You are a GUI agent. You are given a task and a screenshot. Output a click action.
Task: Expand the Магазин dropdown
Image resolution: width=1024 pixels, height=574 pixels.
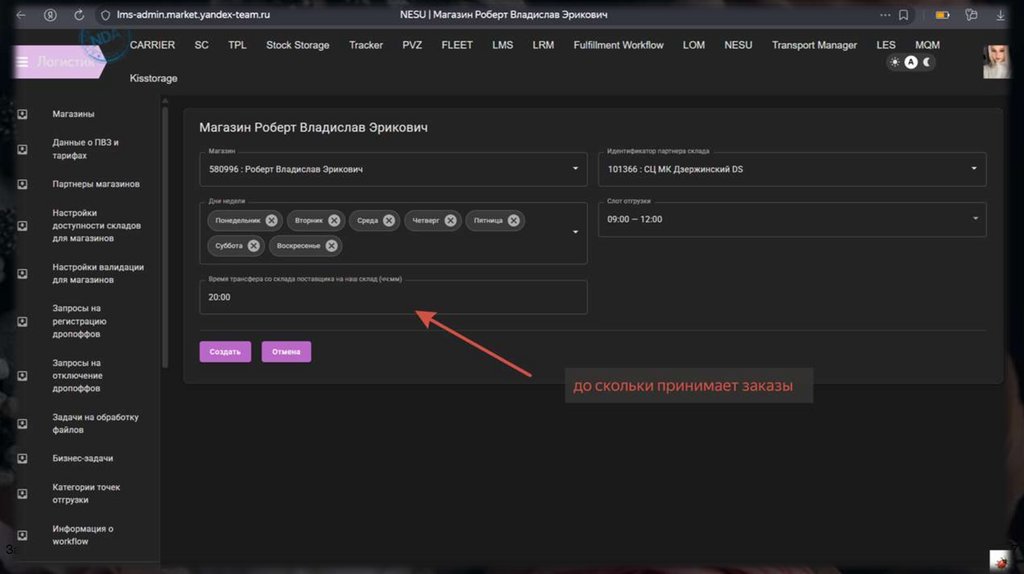(x=575, y=169)
